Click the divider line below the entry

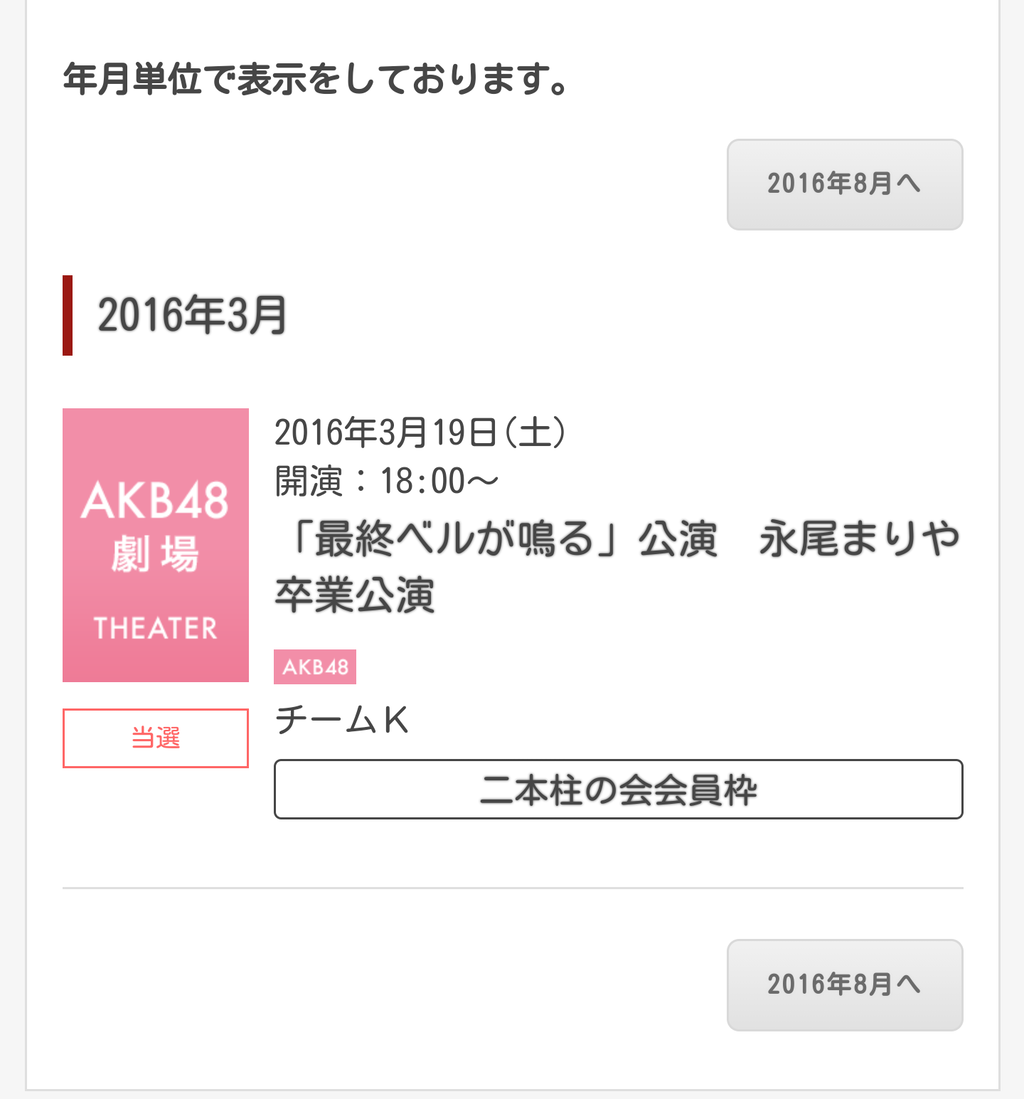[512, 887]
